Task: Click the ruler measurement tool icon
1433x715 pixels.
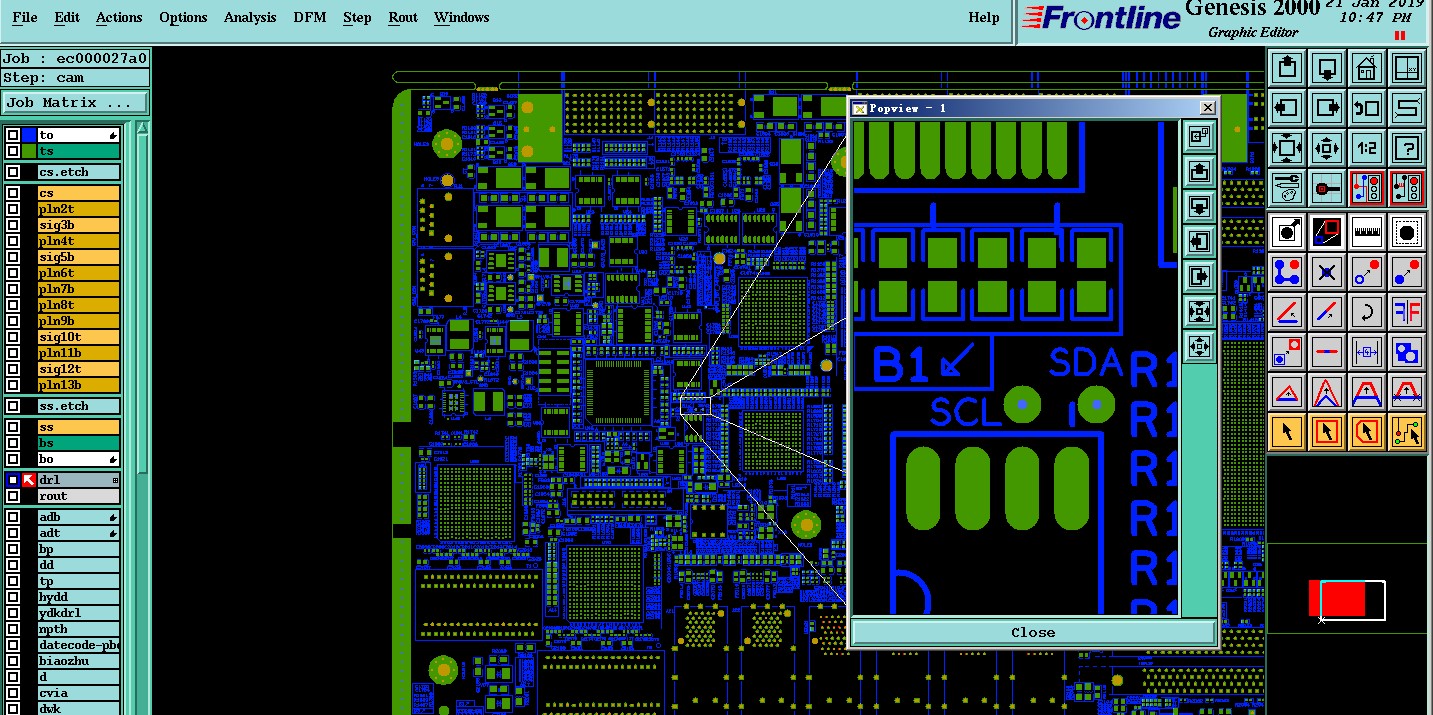Action: (1367, 232)
